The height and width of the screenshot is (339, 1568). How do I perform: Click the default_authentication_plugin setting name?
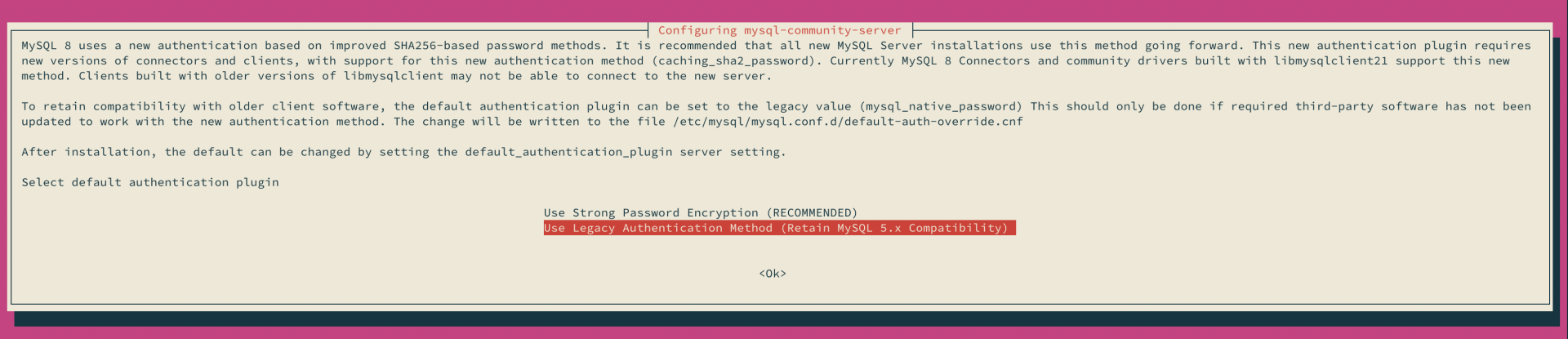pos(568,152)
